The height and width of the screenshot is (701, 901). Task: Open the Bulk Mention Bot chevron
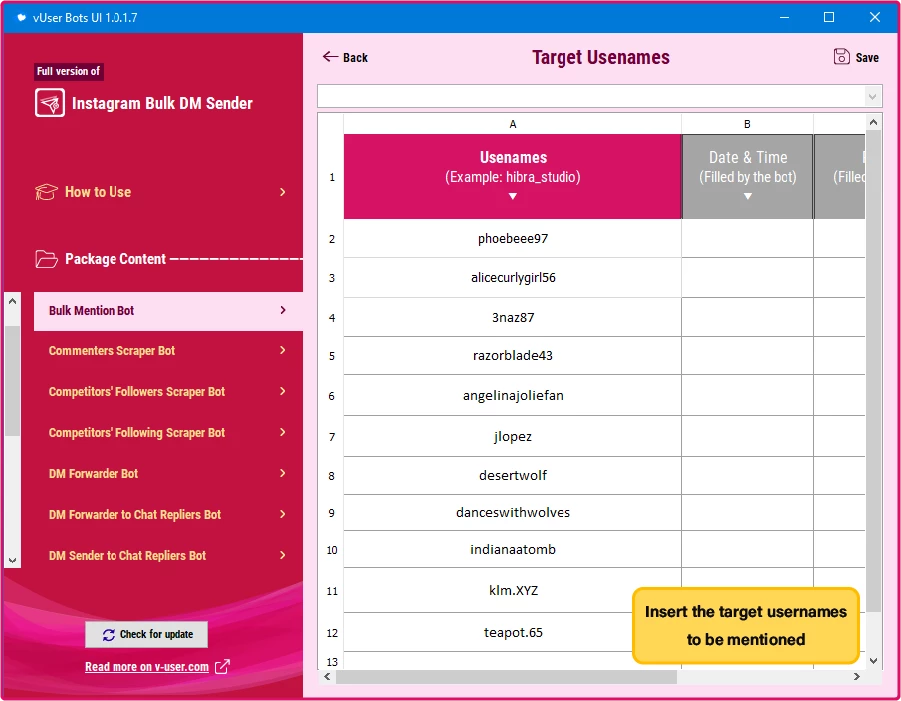click(x=283, y=310)
